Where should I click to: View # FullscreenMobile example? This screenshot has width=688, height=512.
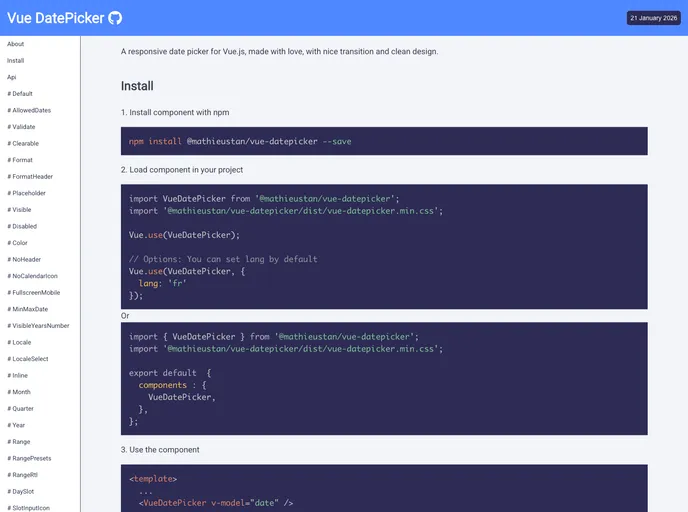pyautogui.click(x=34, y=293)
